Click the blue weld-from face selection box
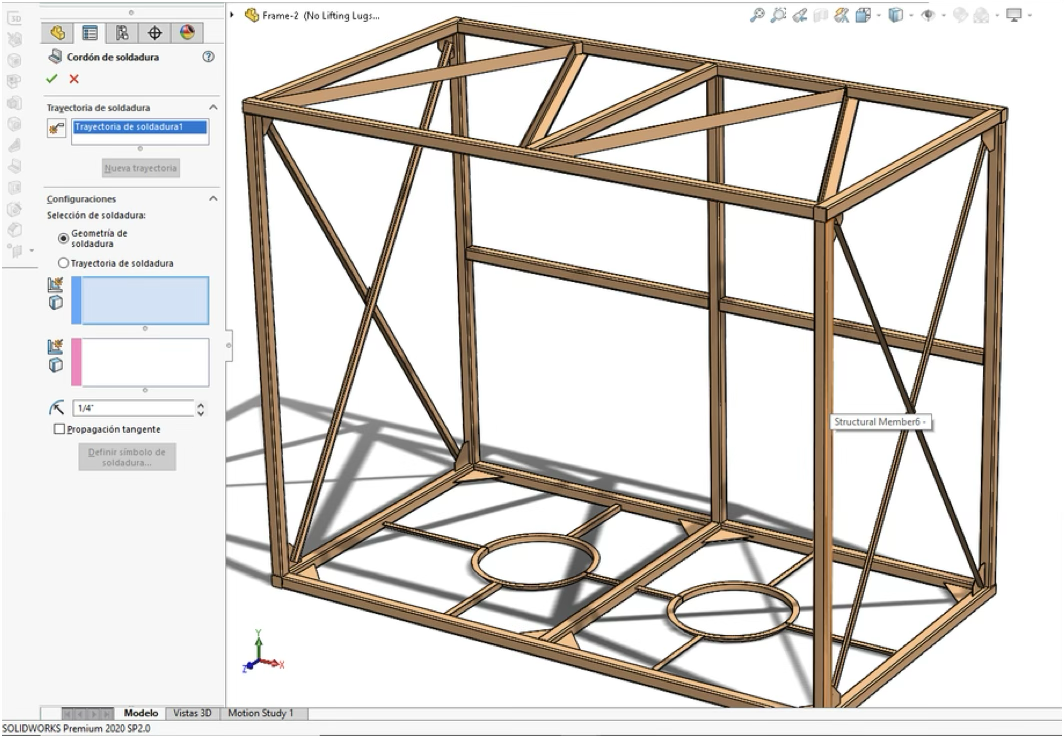Screen dimensions: 1064x738 pos(144,300)
